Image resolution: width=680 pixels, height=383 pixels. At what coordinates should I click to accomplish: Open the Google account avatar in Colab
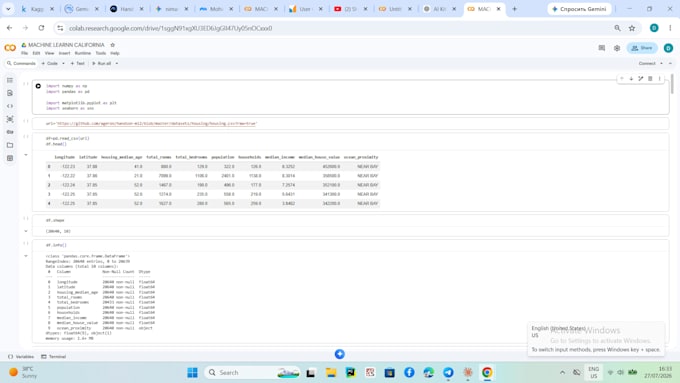pos(668,48)
